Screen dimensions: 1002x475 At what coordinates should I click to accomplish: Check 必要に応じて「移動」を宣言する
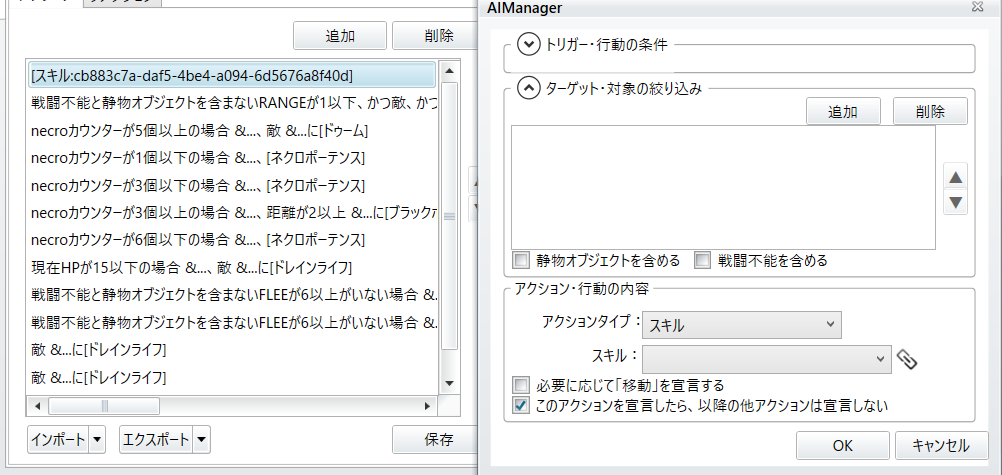click(x=522, y=385)
